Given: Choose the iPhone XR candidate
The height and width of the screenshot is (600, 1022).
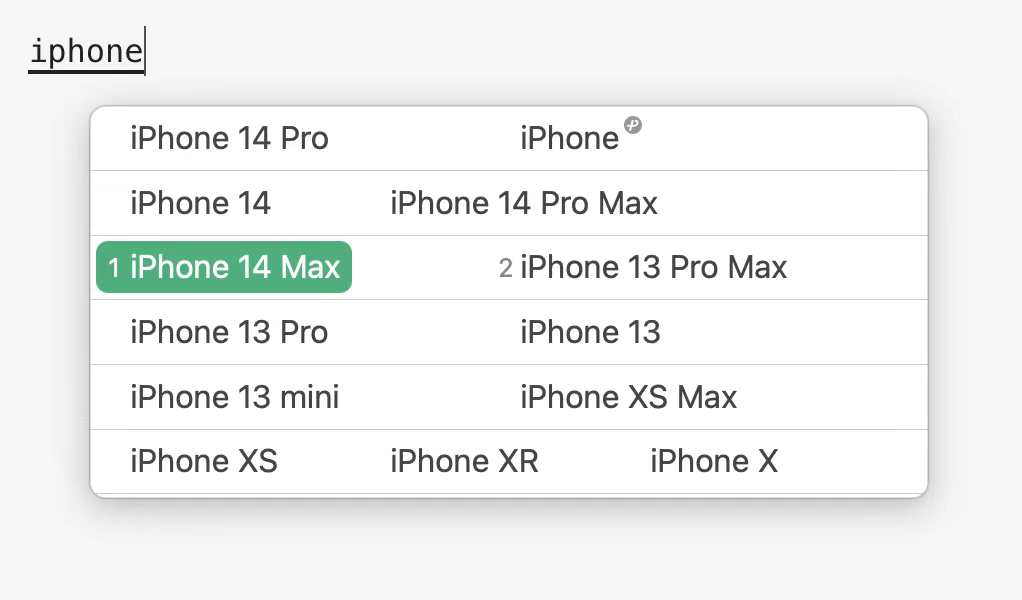Looking at the screenshot, I should point(464,461).
